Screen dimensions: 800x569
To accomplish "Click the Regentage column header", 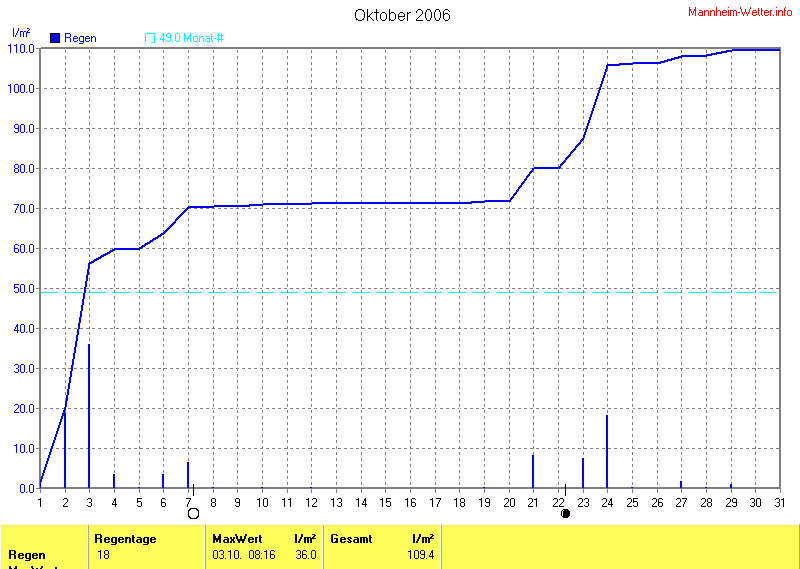I will [125, 539].
